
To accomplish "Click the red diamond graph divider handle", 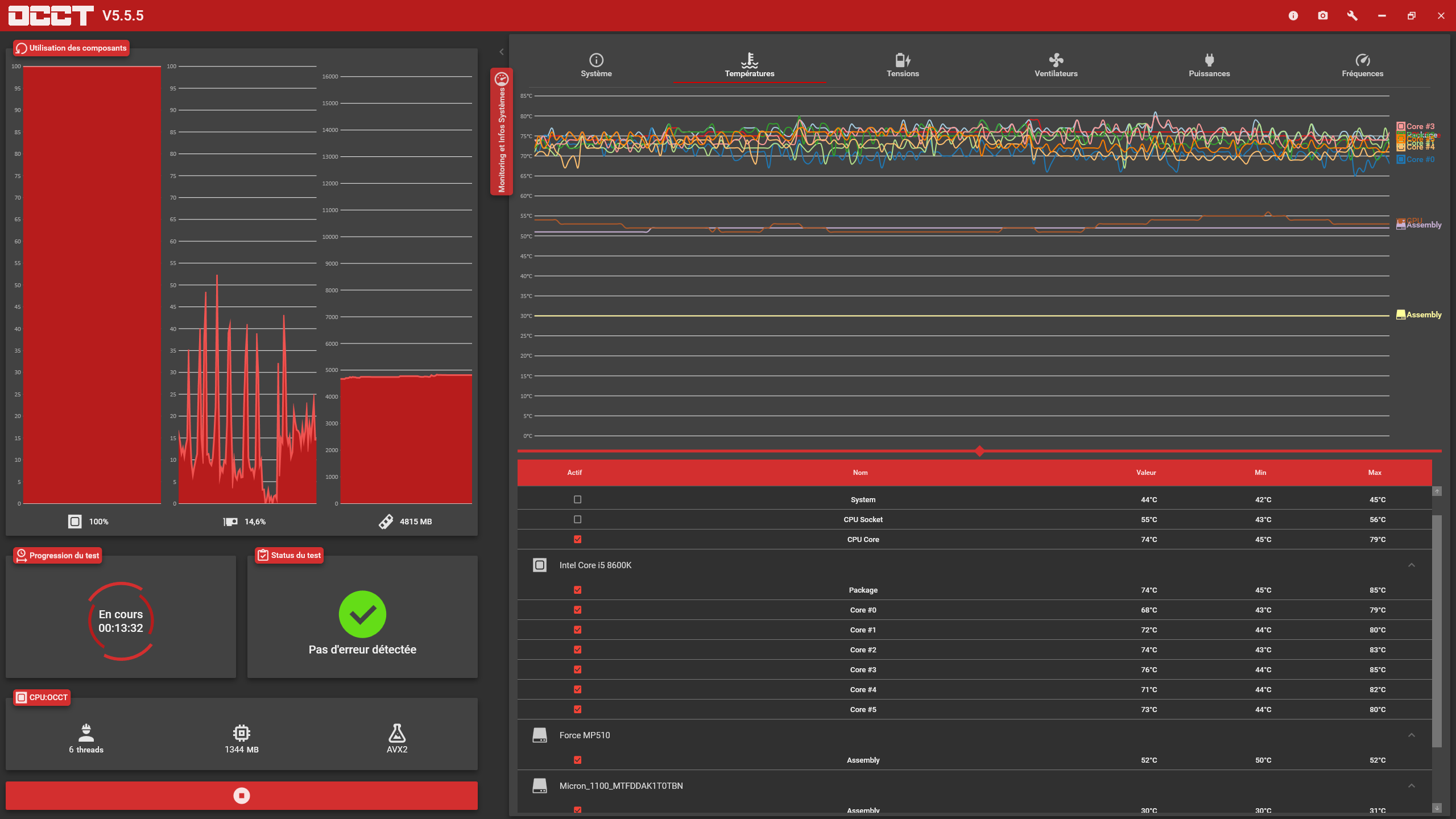I will [x=979, y=451].
